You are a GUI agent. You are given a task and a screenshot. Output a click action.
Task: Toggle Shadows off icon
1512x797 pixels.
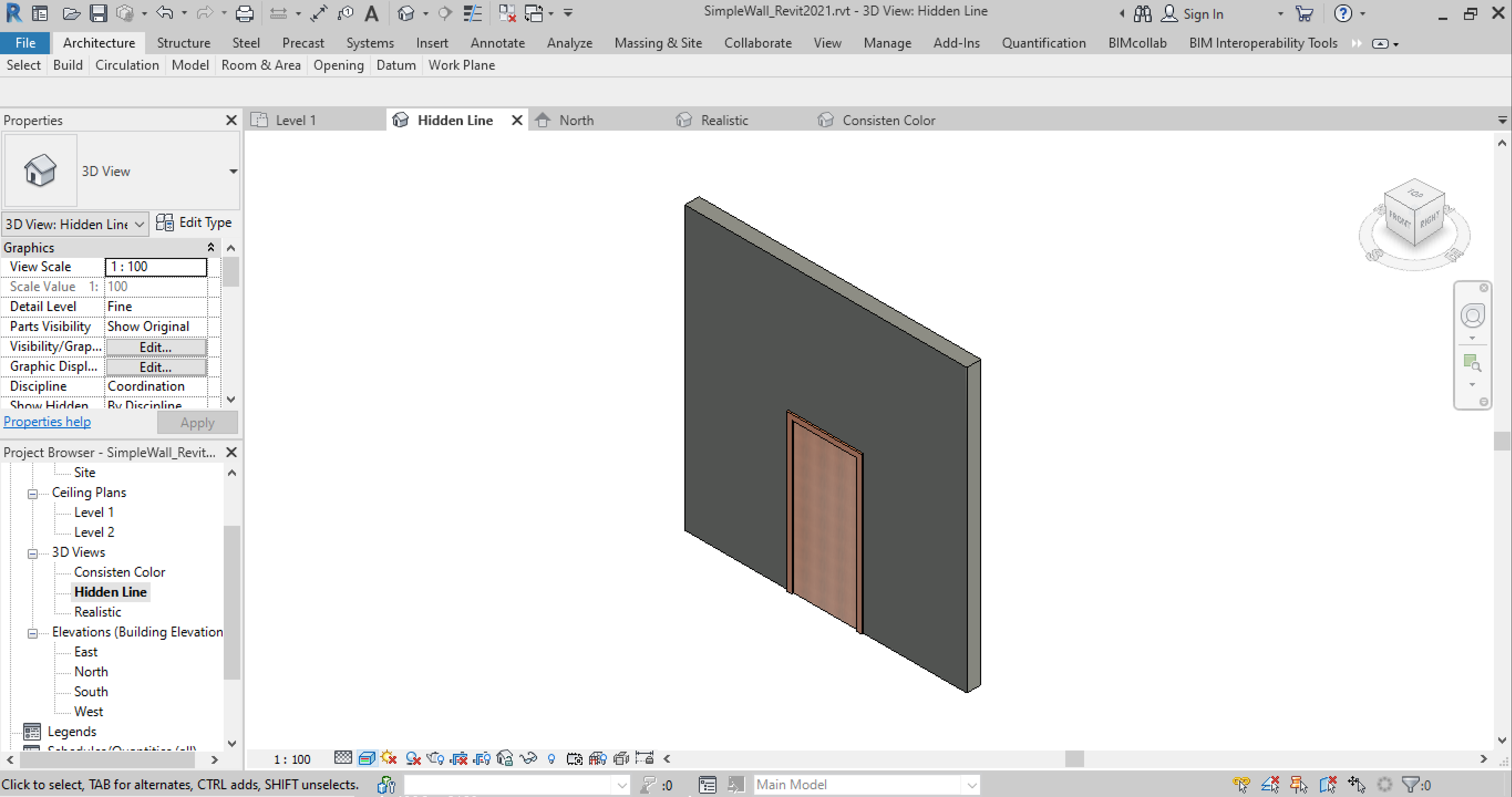click(413, 758)
